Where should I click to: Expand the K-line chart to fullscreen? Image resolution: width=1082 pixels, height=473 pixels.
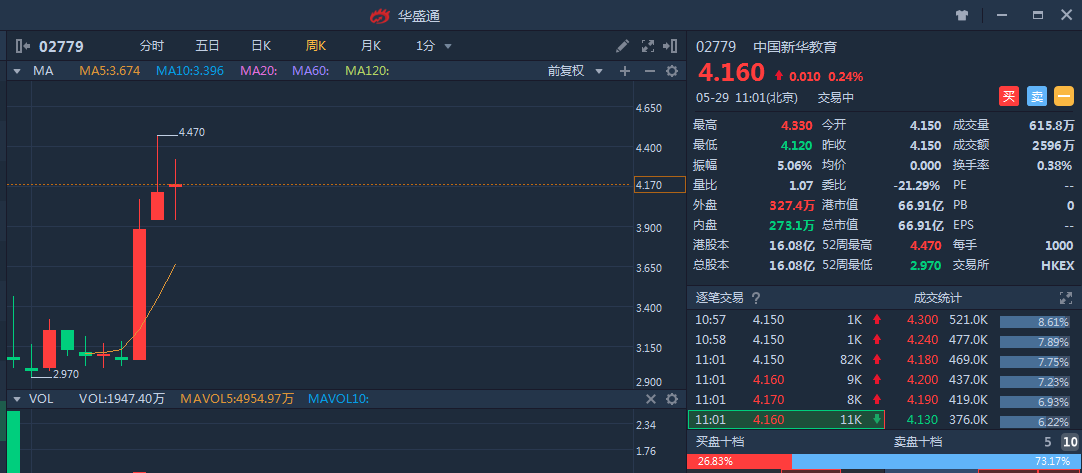point(647,46)
